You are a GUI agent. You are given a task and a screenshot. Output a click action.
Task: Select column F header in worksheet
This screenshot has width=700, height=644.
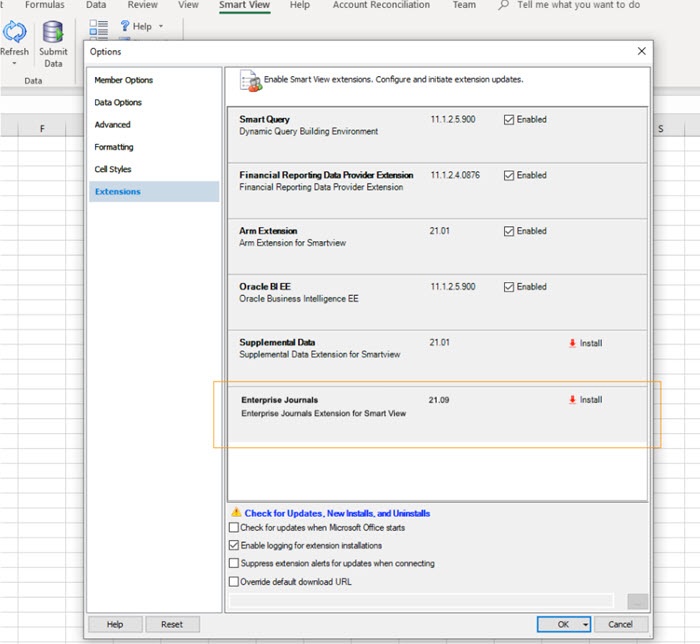(42, 129)
